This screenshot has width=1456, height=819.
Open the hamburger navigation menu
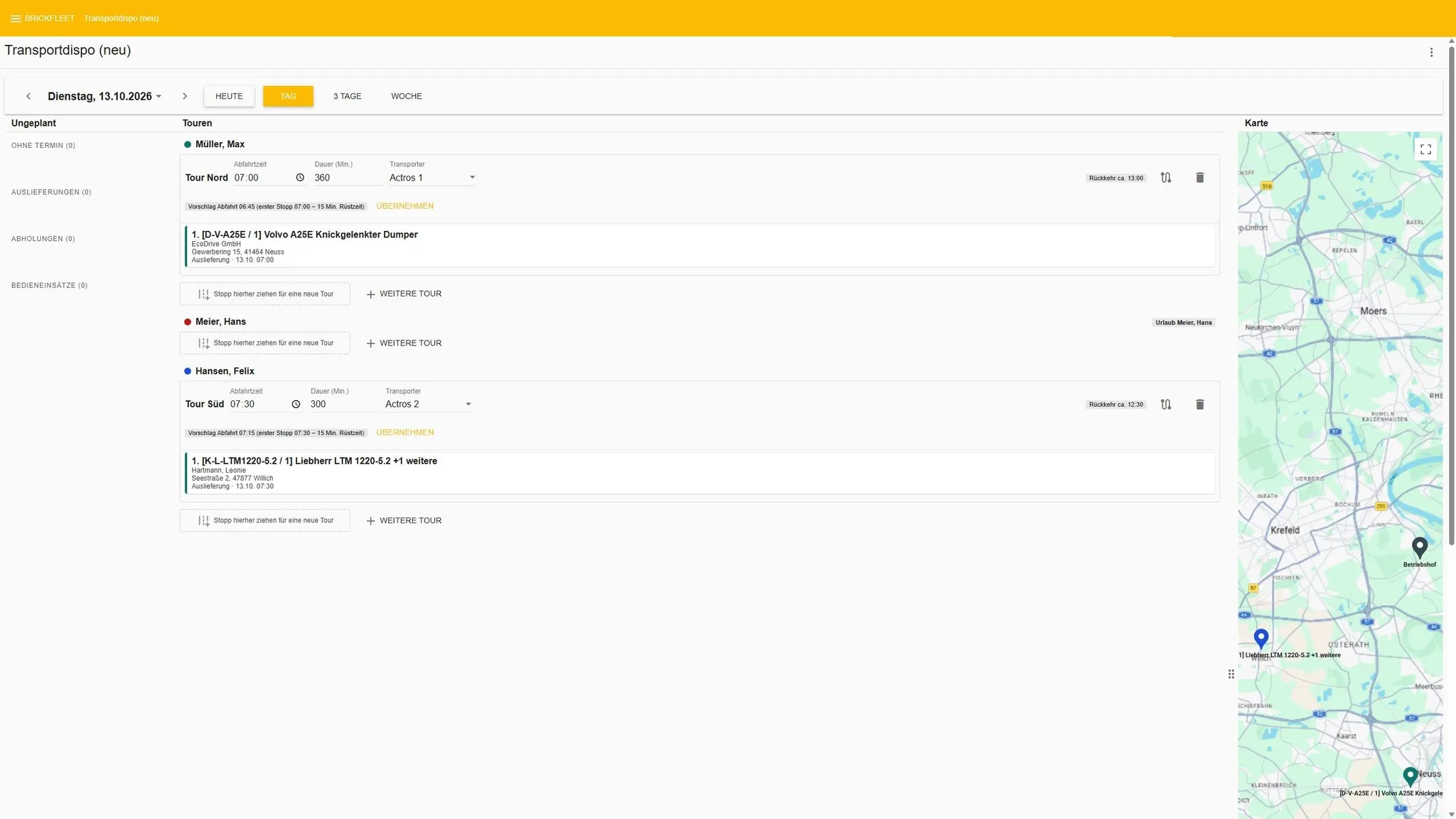coord(15,18)
